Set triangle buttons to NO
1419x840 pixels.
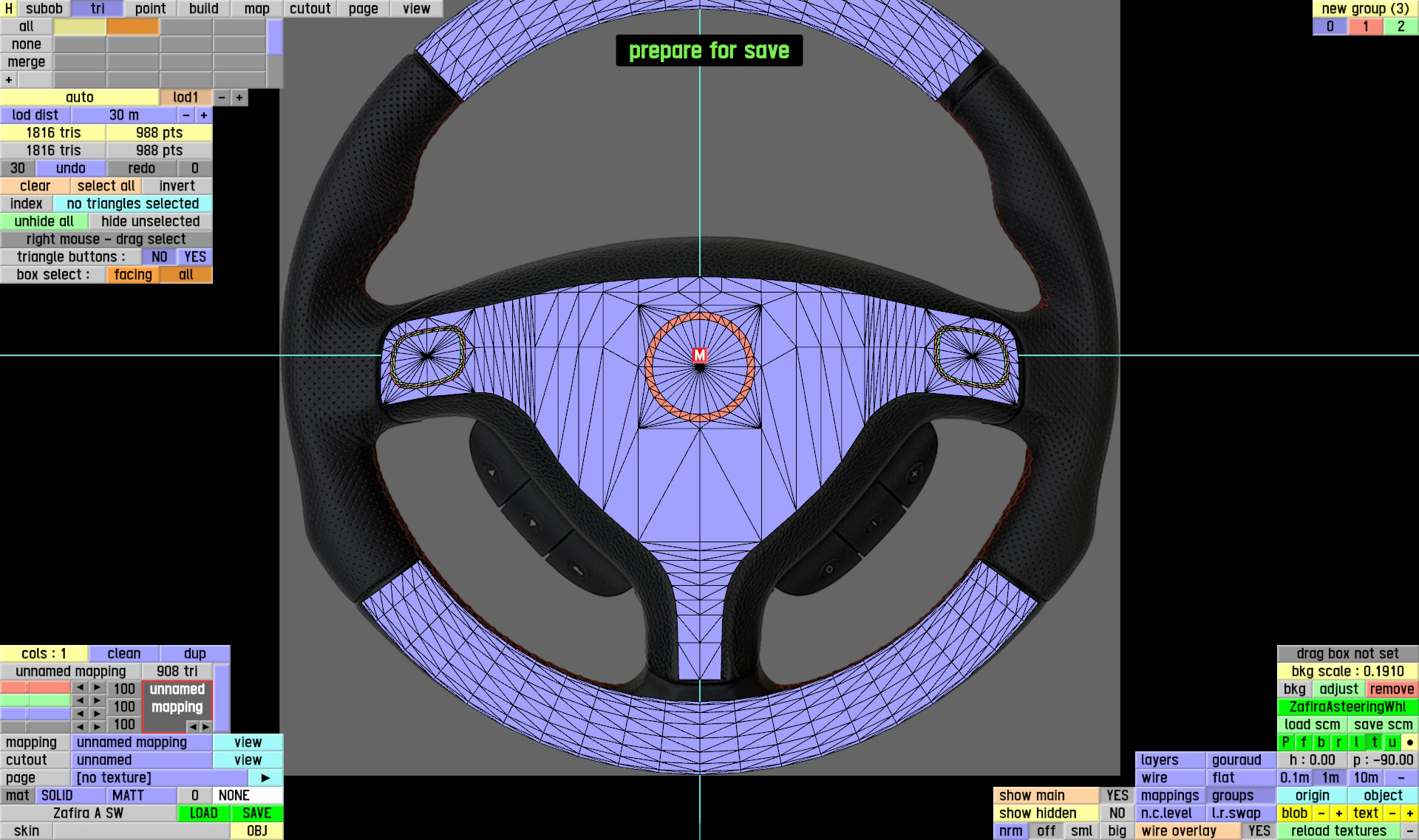point(159,257)
